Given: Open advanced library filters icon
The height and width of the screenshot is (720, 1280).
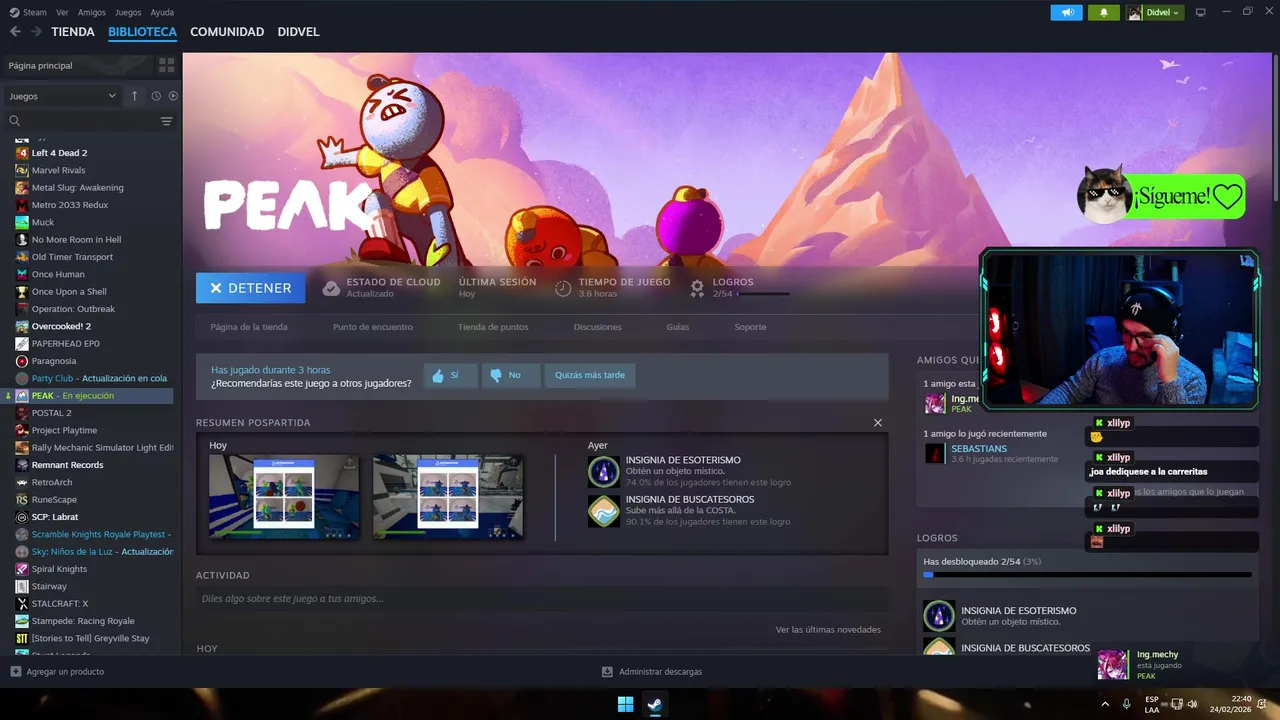Looking at the screenshot, I should point(166,121).
